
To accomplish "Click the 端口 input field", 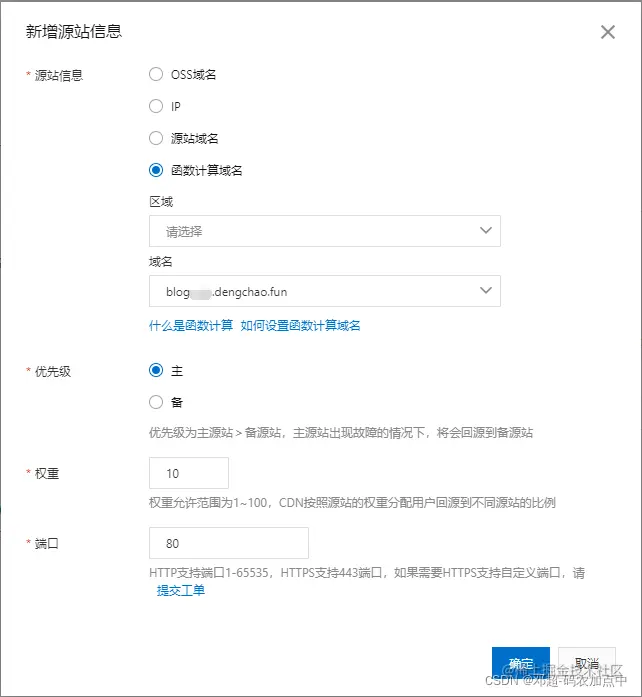I will pyautogui.click(x=229, y=543).
